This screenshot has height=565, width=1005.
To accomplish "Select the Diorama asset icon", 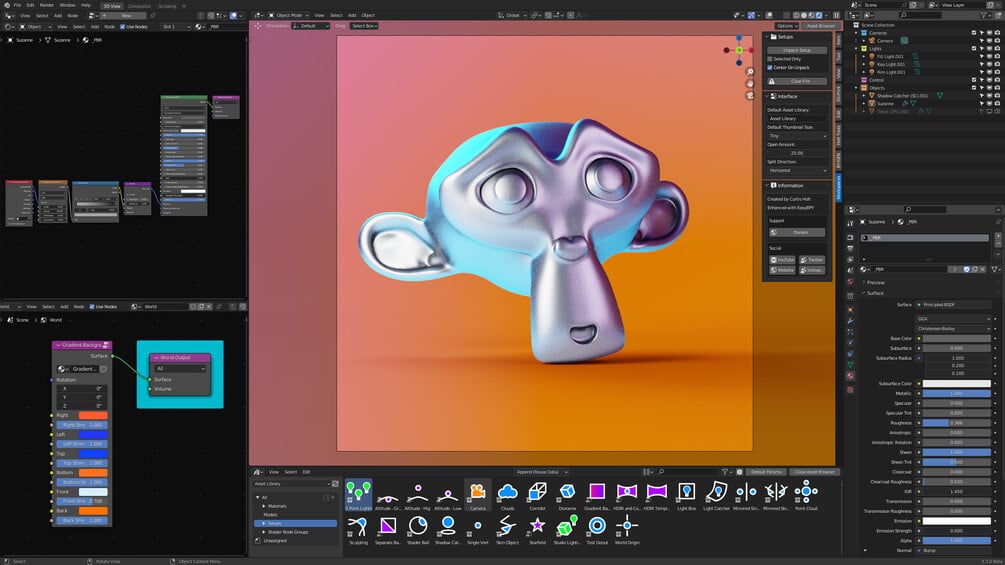I will (x=567, y=494).
